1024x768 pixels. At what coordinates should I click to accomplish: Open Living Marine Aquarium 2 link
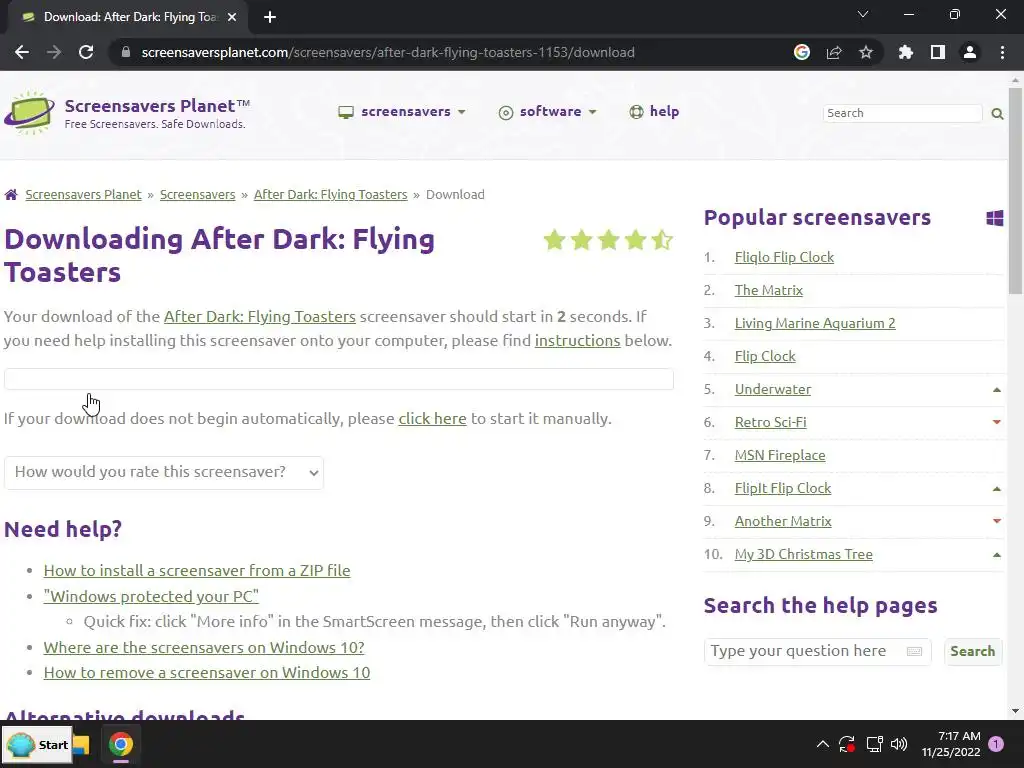pyautogui.click(x=814, y=323)
